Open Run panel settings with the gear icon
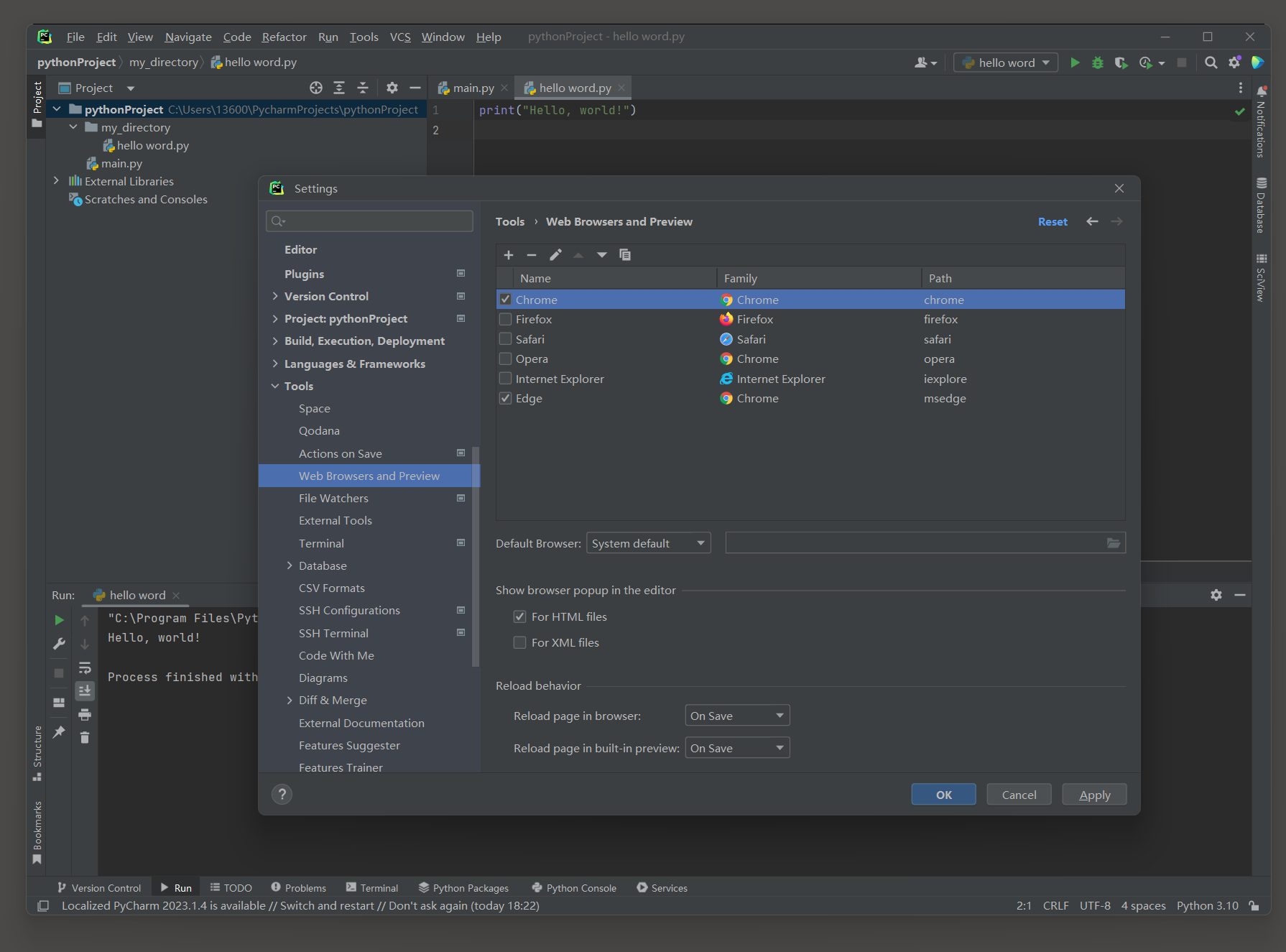Image resolution: width=1286 pixels, height=952 pixels. [x=1216, y=595]
